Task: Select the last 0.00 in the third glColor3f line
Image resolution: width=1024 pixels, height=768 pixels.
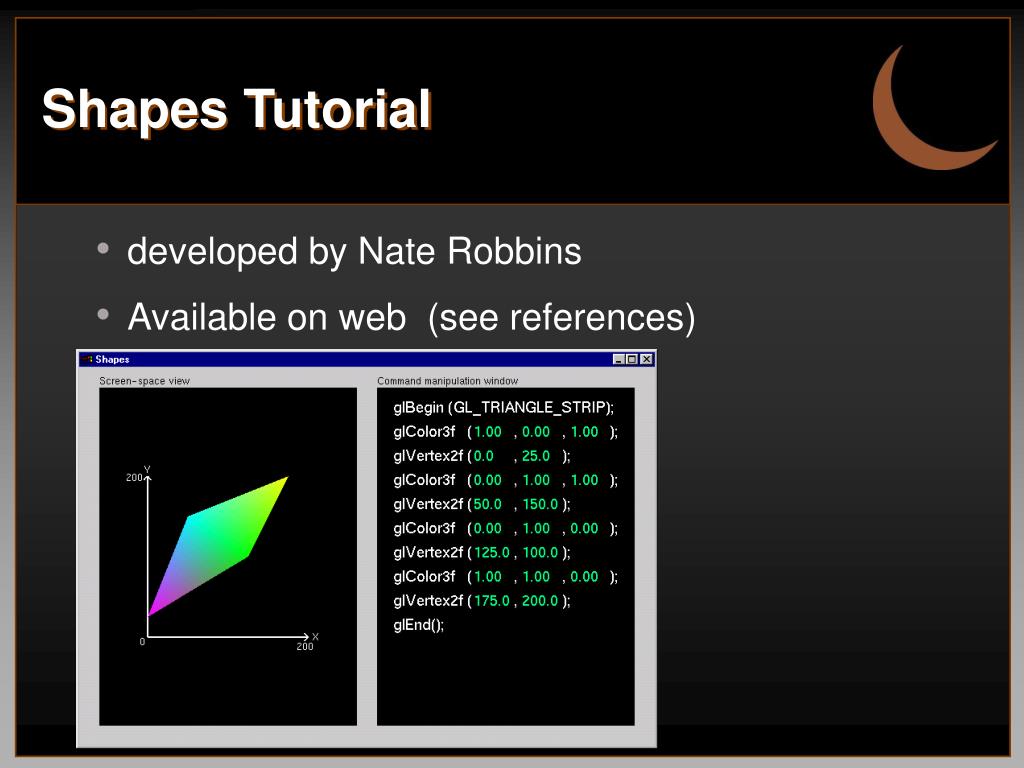Action: tap(584, 528)
